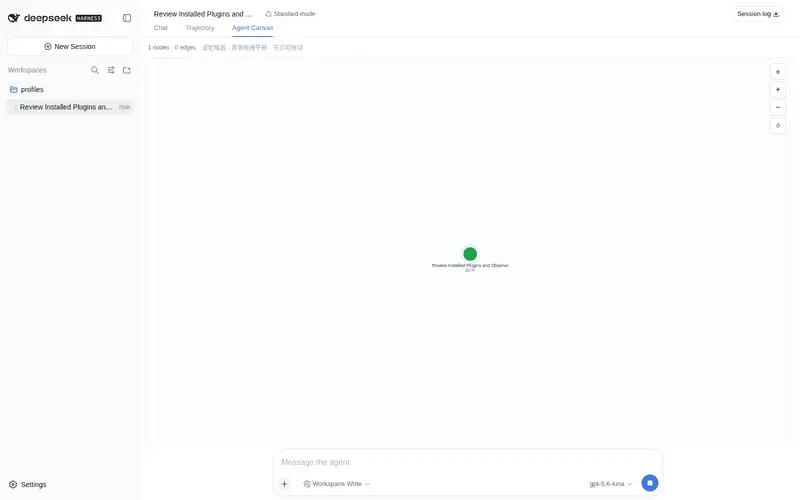Click the session title in the header
This screenshot has height=500, width=800.
(203, 14)
